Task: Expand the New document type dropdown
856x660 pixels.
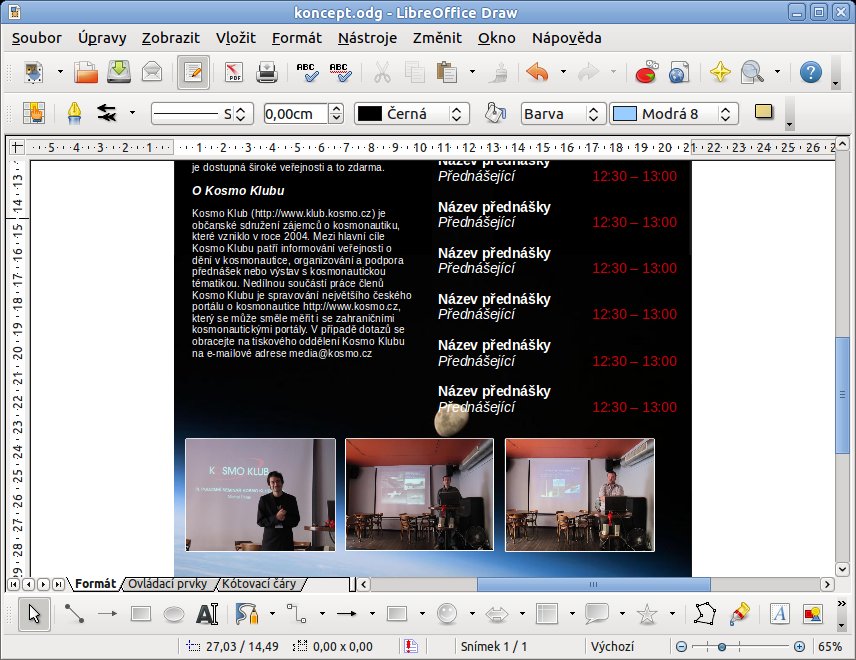Action: pos(60,72)
